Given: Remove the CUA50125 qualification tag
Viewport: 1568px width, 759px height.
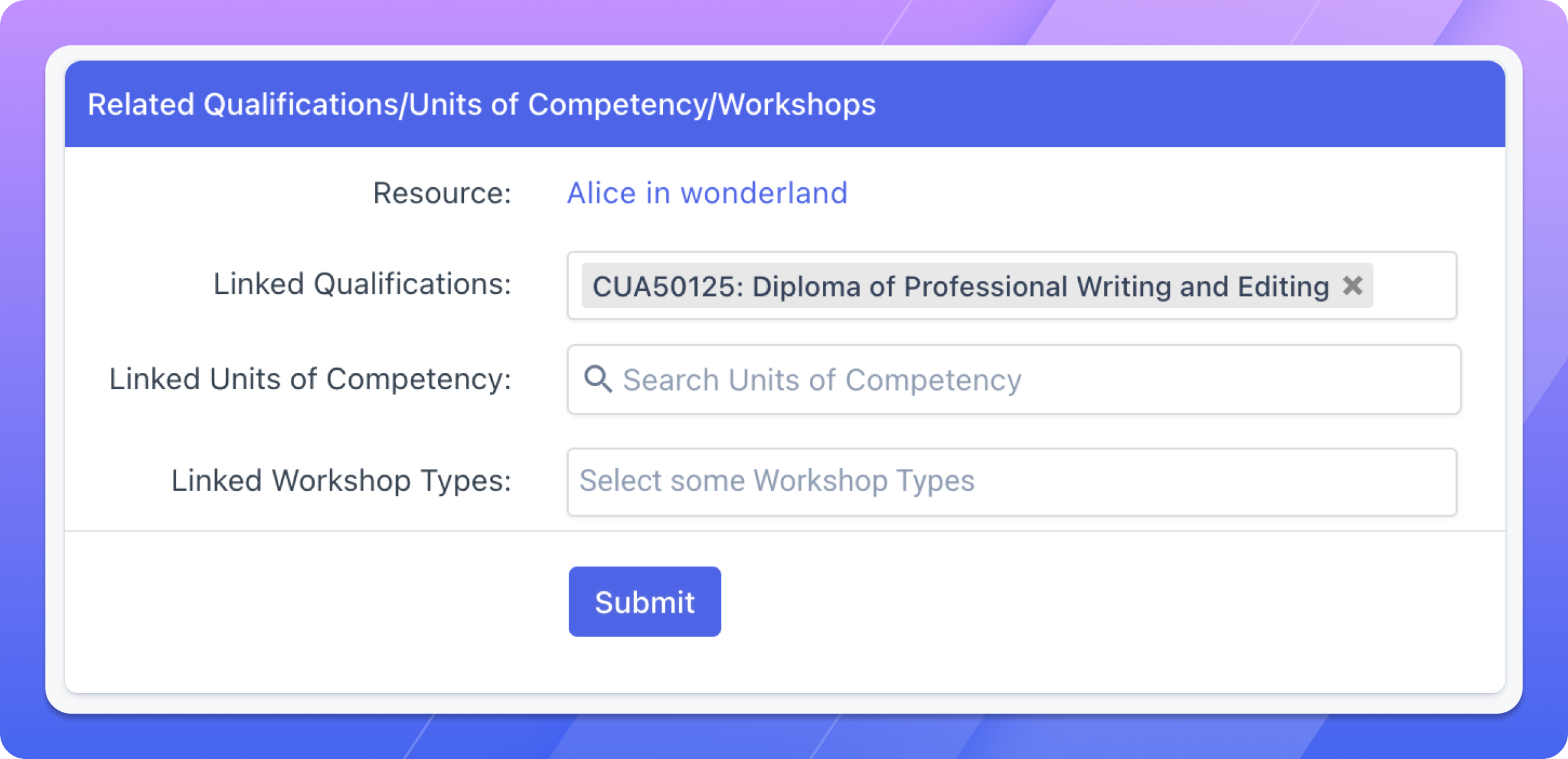Looking at the screenshot, I should (1352, 286).
